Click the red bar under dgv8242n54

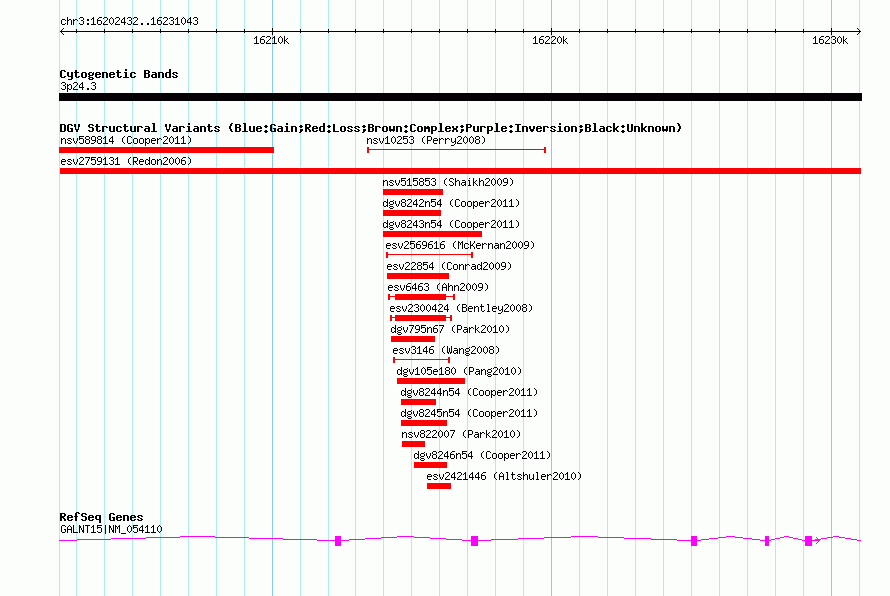point(412,213)
